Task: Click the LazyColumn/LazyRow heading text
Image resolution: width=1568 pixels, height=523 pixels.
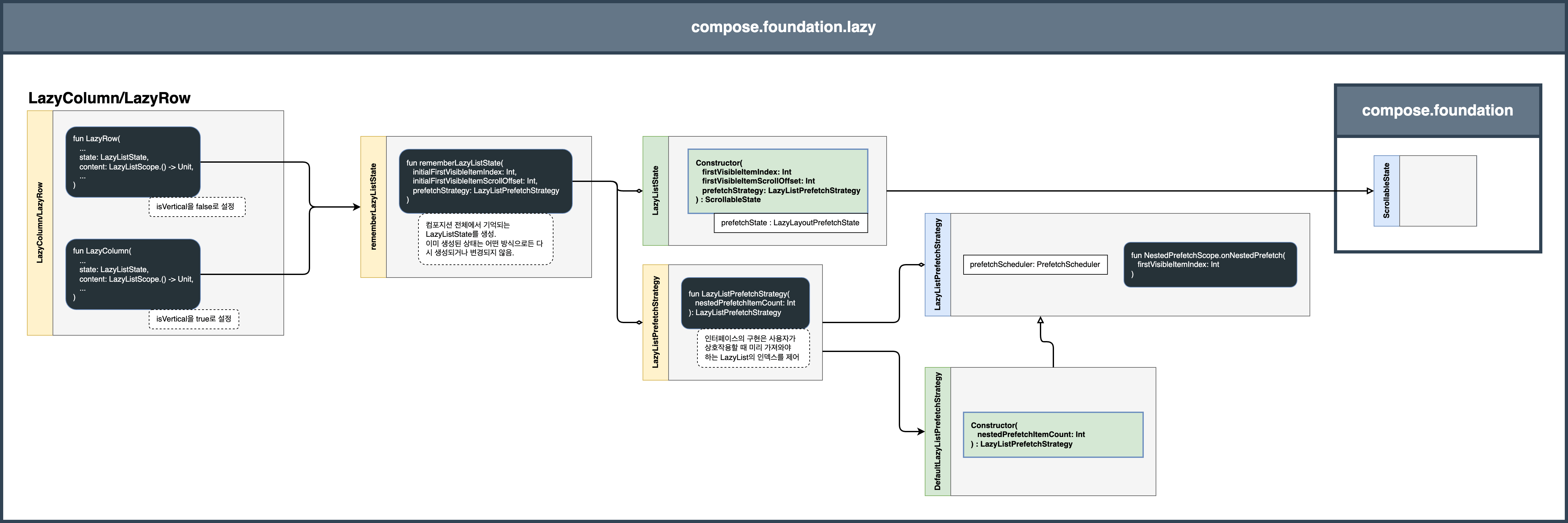Action: pyautogui.click(x=110, y=98)
